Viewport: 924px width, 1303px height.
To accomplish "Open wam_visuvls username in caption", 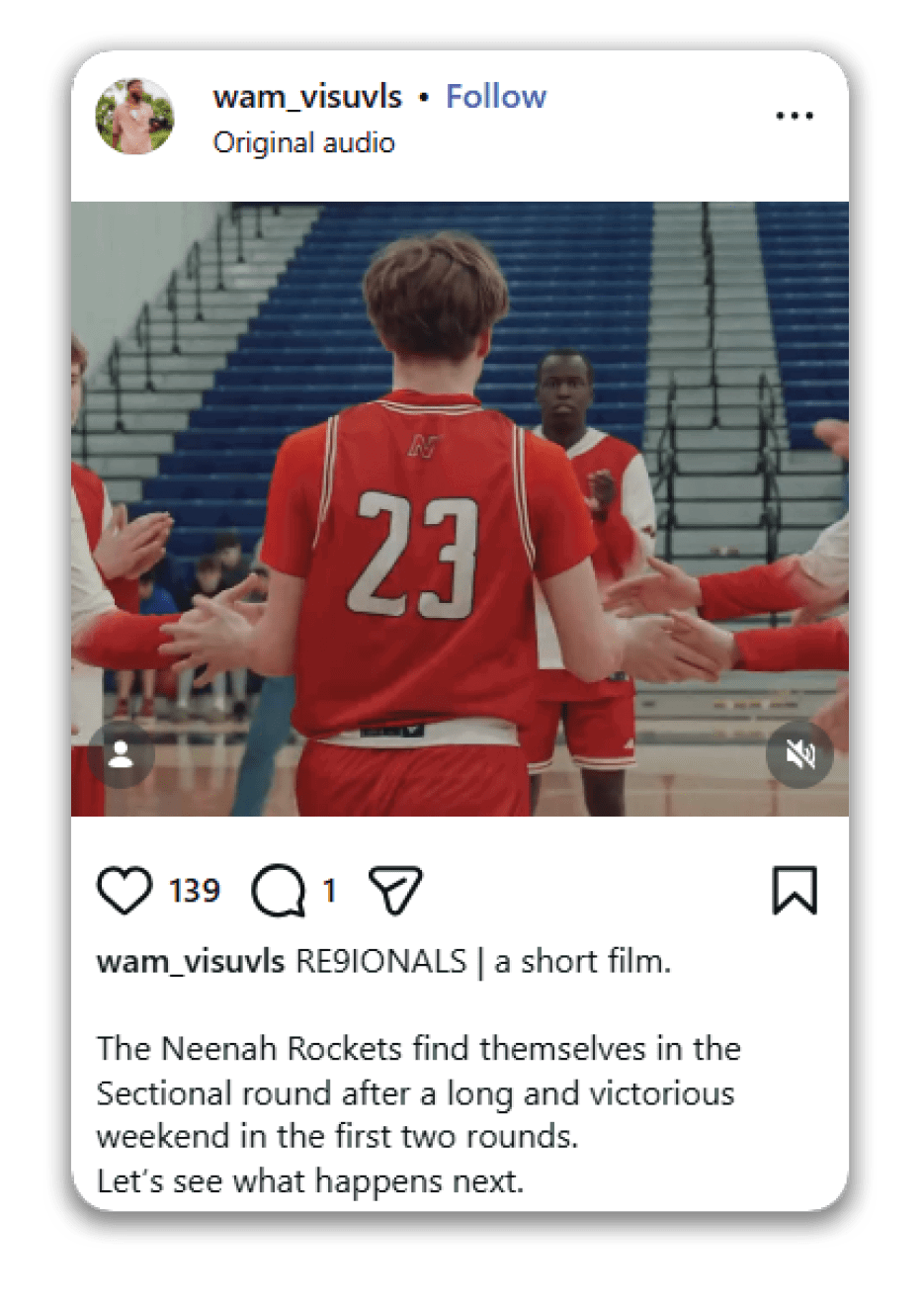I will (191, 961).
